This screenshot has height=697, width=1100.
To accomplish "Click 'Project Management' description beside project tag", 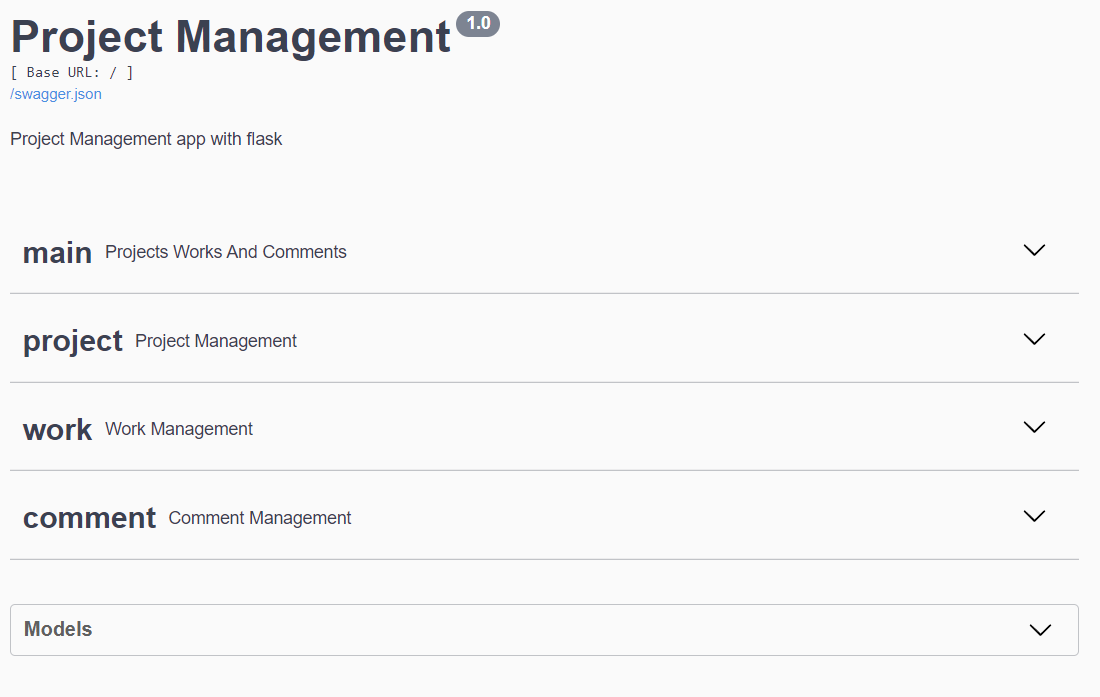I will [216, 341].
